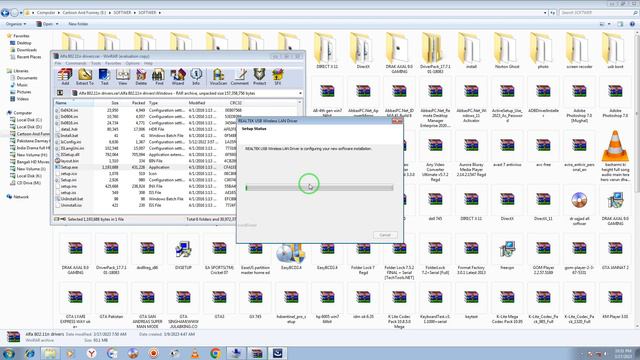640x360 pixels.
Task: Click the WinRAR icon in the taskbar
Action: tap(257, 353)
